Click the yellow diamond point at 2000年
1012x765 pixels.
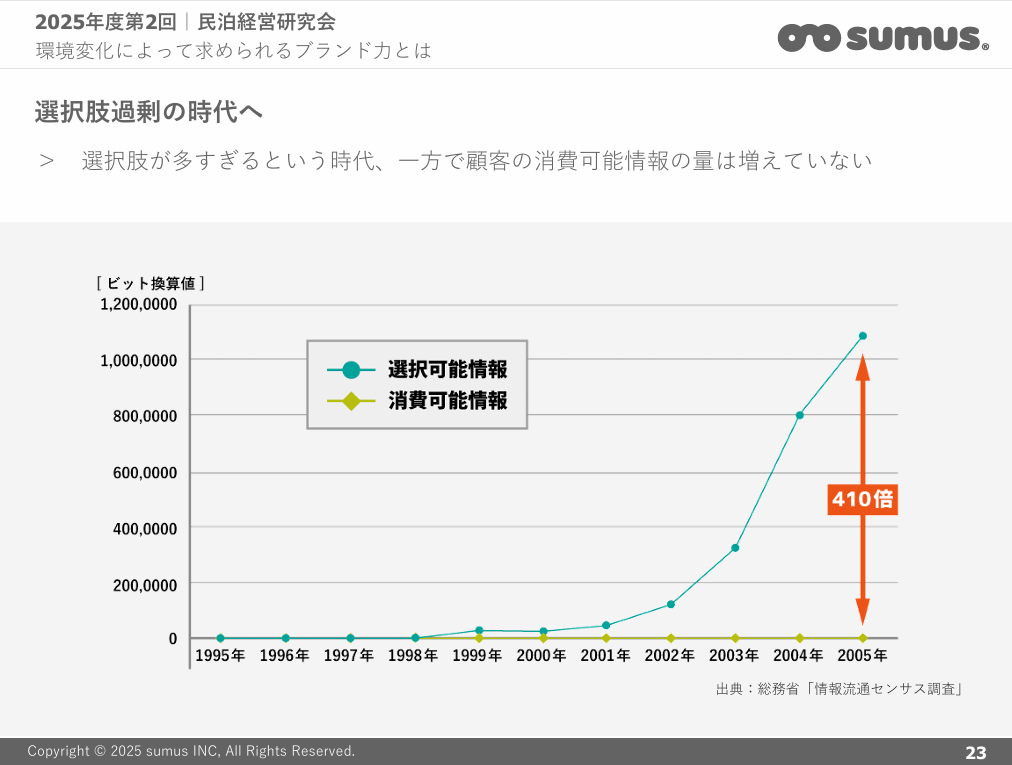tap(543, 638)
